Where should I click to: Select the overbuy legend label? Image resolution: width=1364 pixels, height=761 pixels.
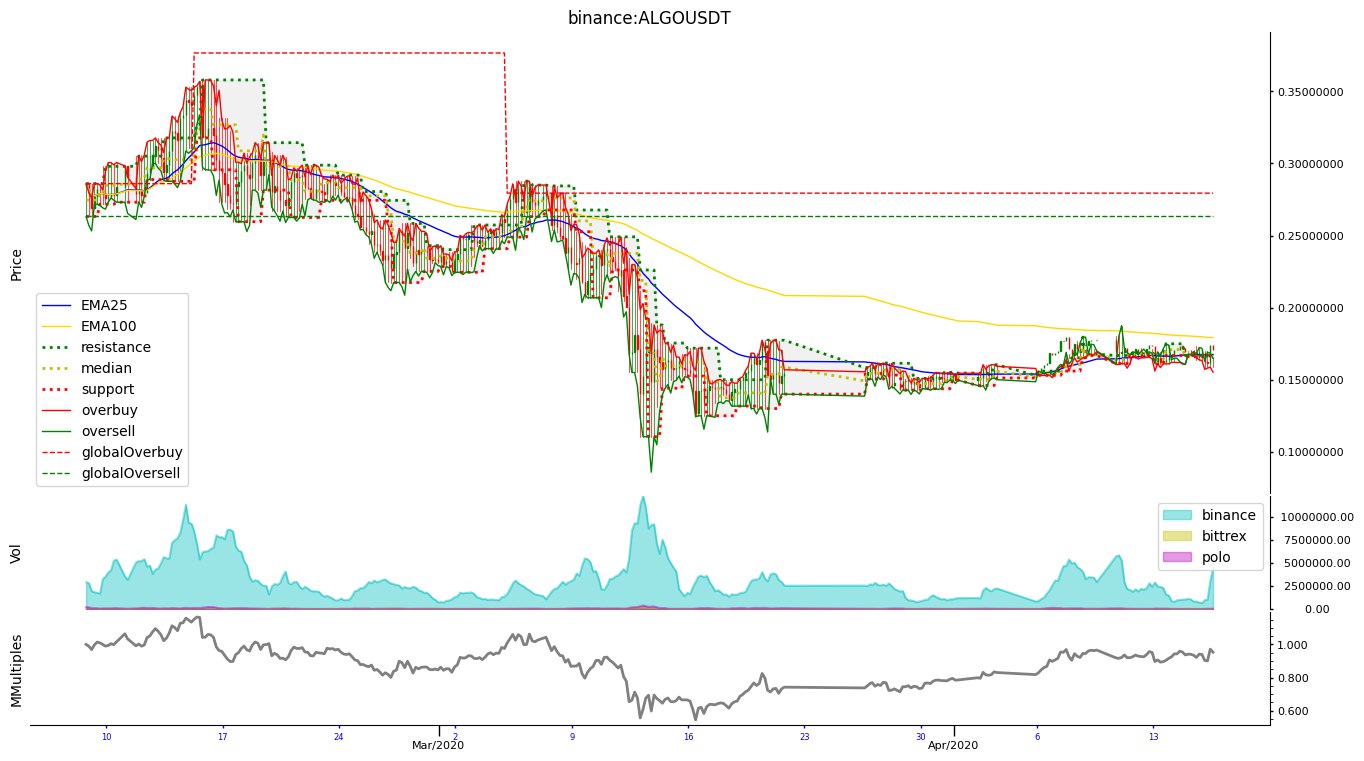coord(109,409)
